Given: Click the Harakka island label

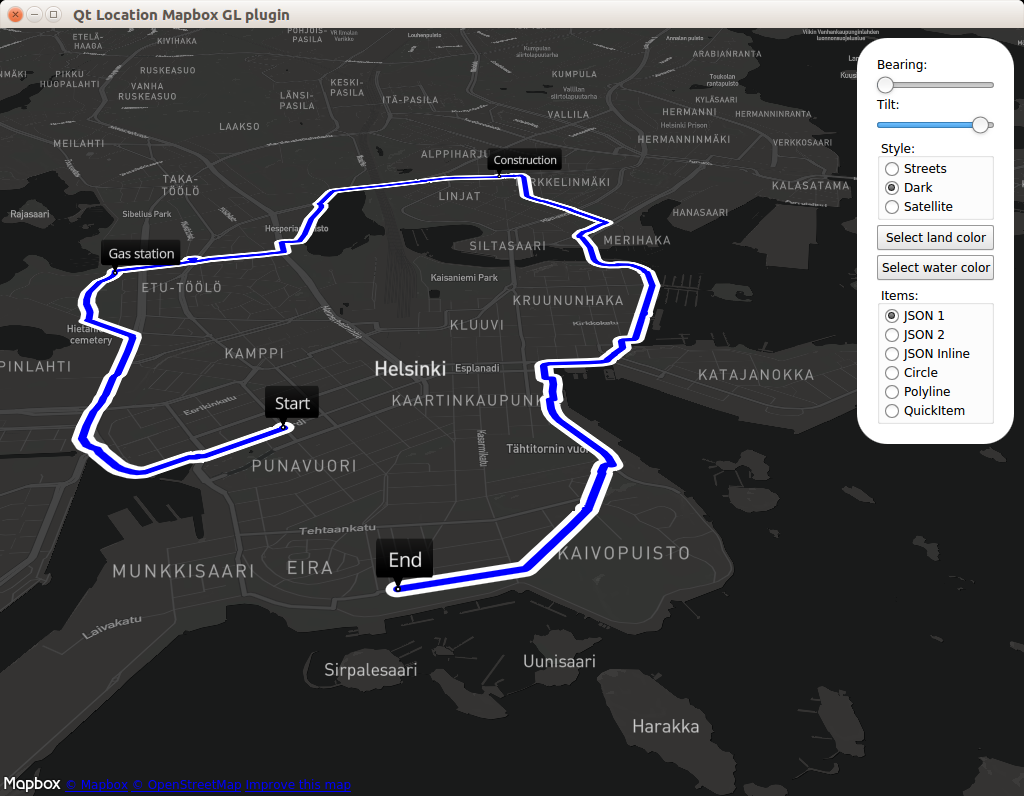Looking at the screenshot, I should point(665,726).
